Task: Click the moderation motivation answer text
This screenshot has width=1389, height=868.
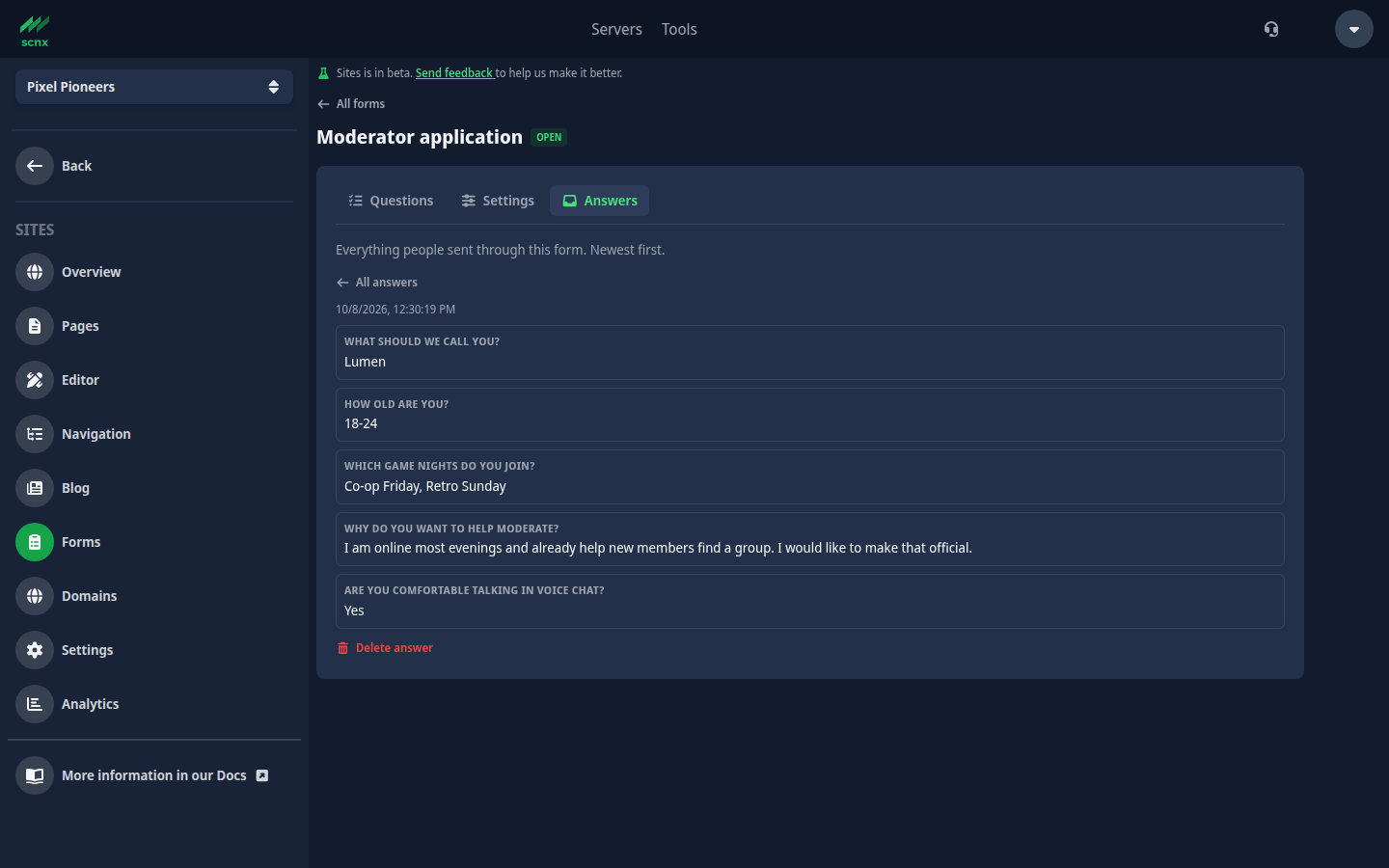Action: (658, 548)
